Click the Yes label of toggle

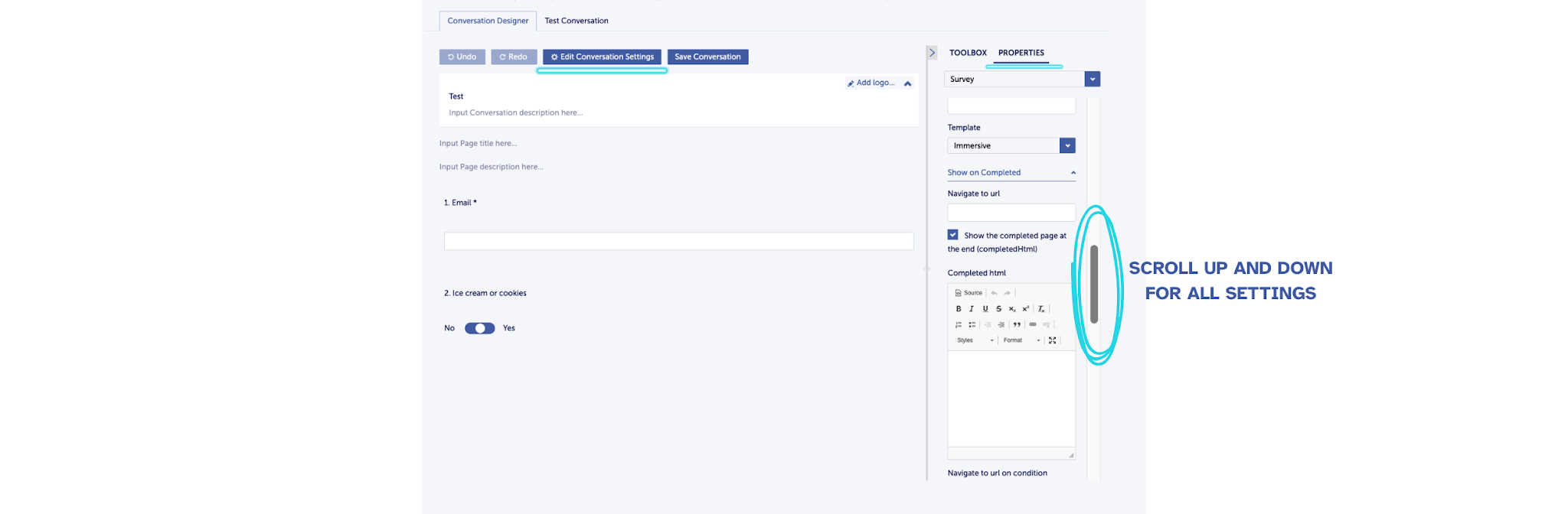click(x=509, y=328)
